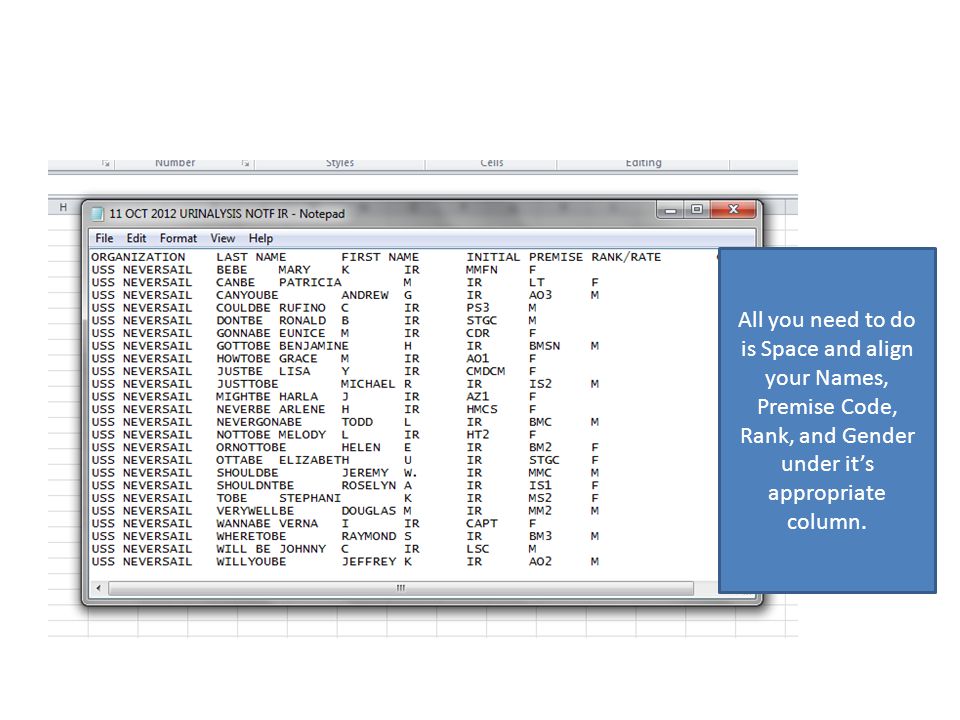
Task: Click the last name MIGHTBE
Action: pyautogui.click(x=243, y=397)
